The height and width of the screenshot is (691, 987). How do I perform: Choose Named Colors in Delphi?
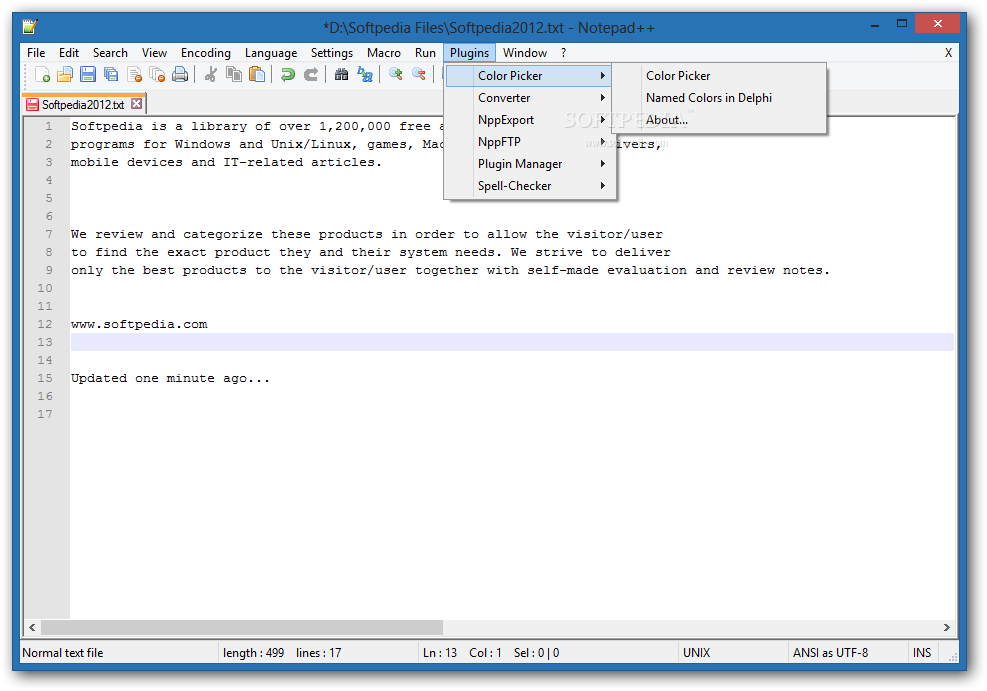coord(719,98)
